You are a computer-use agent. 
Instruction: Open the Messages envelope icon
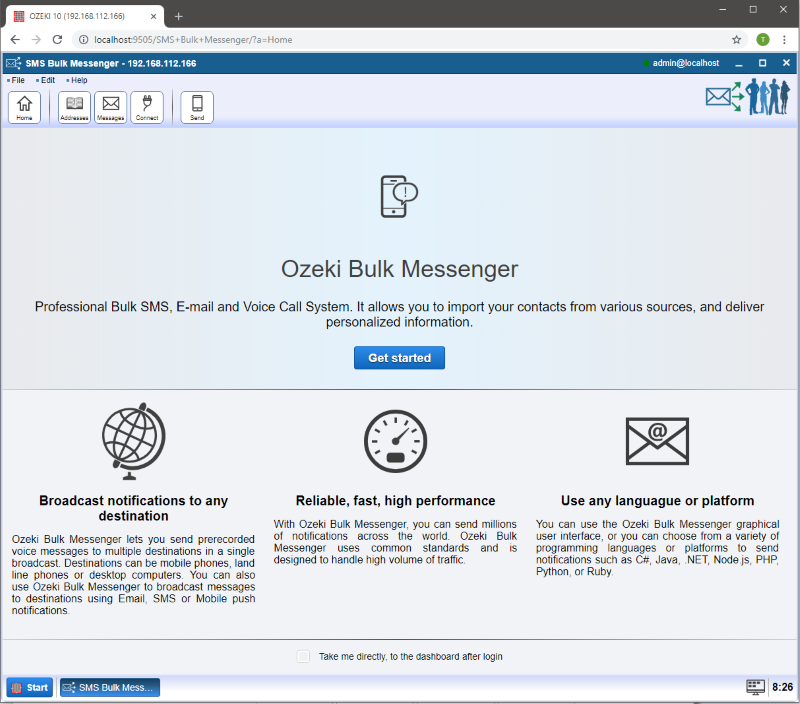(x=110, y=107)
